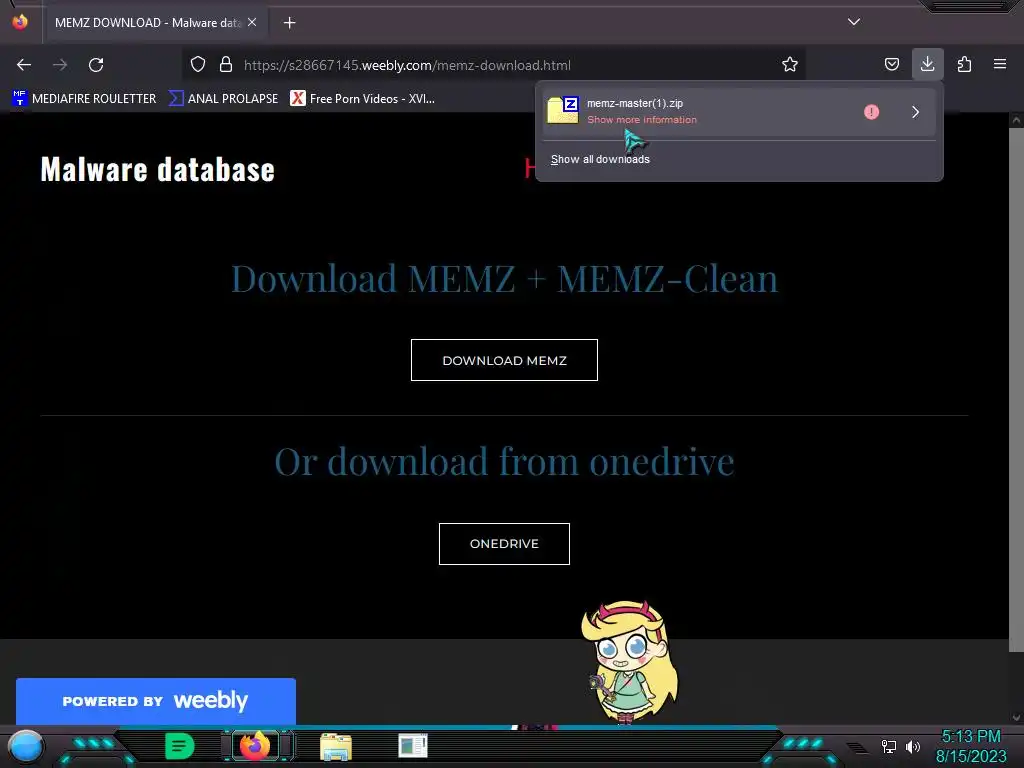This screenshot has height=768, width=1024.
Task: Click the scrollbar up arrow
Action: click(1016, 120)
